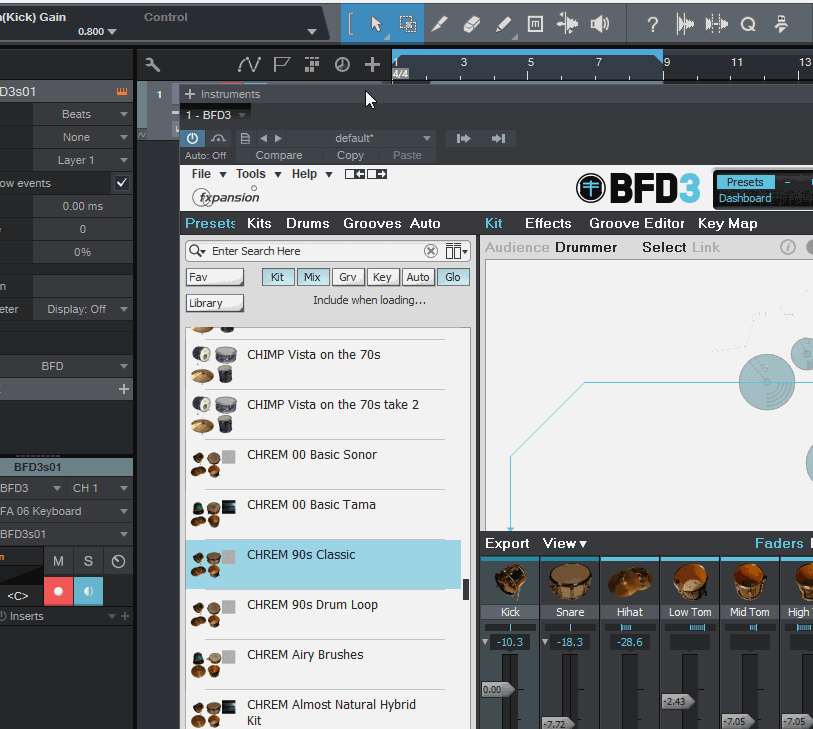
Task: Select the Bend tool
Action: coord(567,24)
